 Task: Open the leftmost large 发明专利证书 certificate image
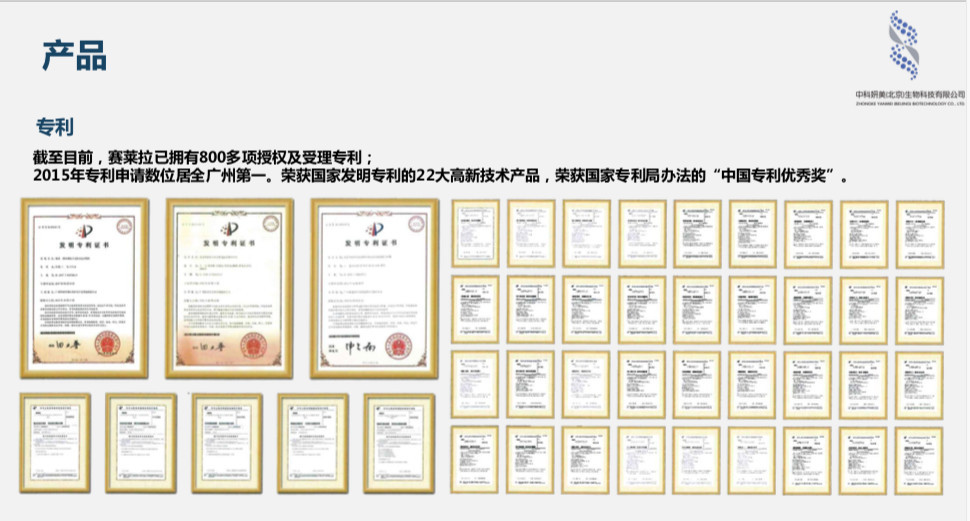85,288
